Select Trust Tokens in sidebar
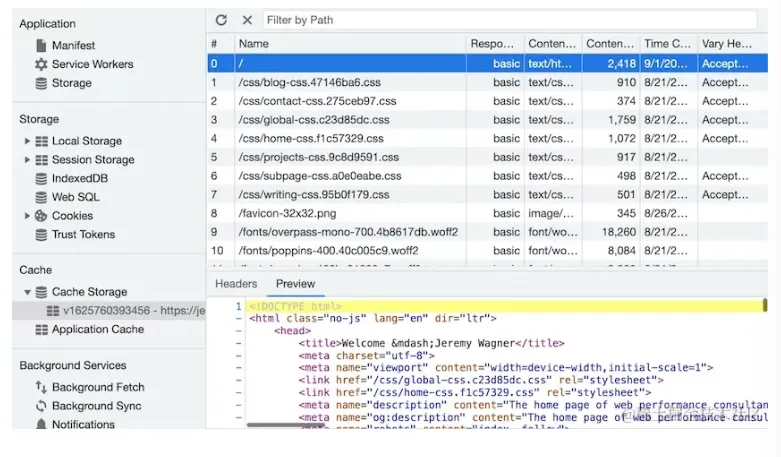 (x=83, y=234)
